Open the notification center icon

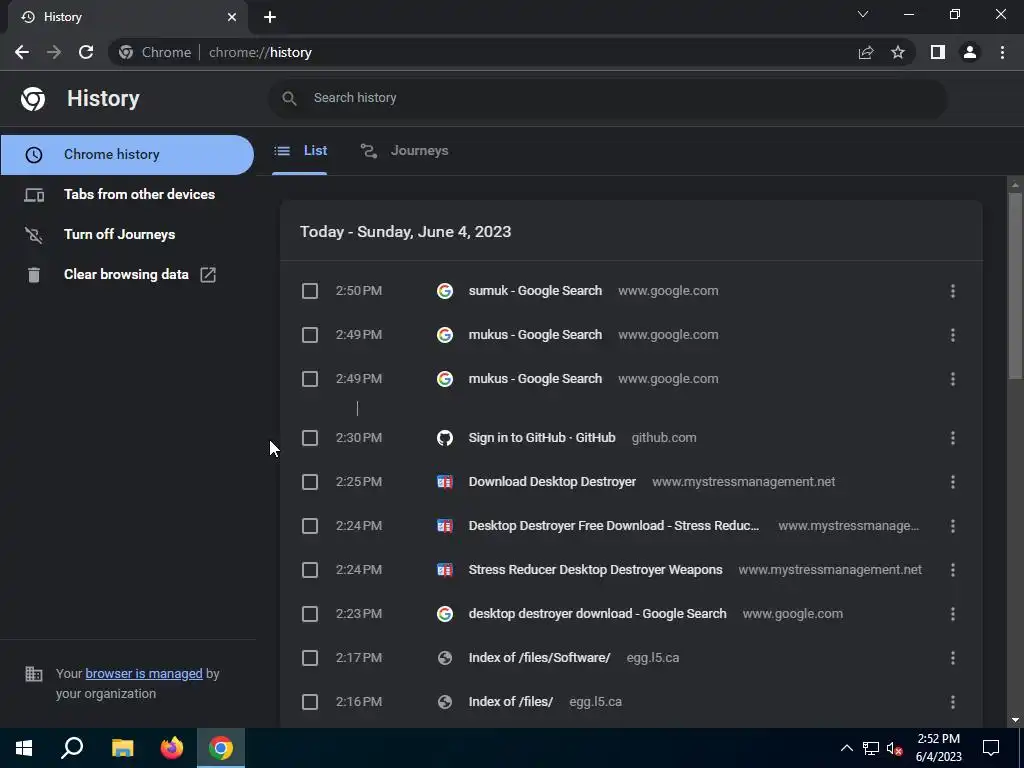[991, 748]
